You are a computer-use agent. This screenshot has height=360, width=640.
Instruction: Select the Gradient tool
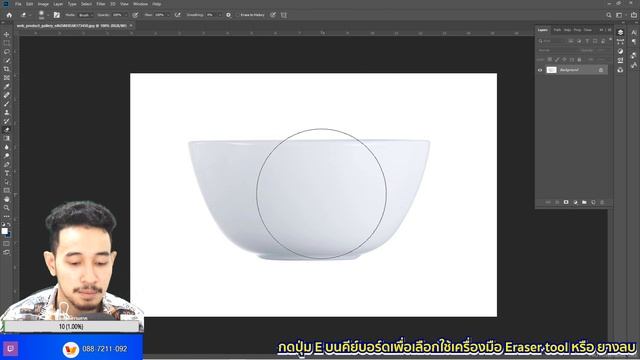(x=7, y=138)
